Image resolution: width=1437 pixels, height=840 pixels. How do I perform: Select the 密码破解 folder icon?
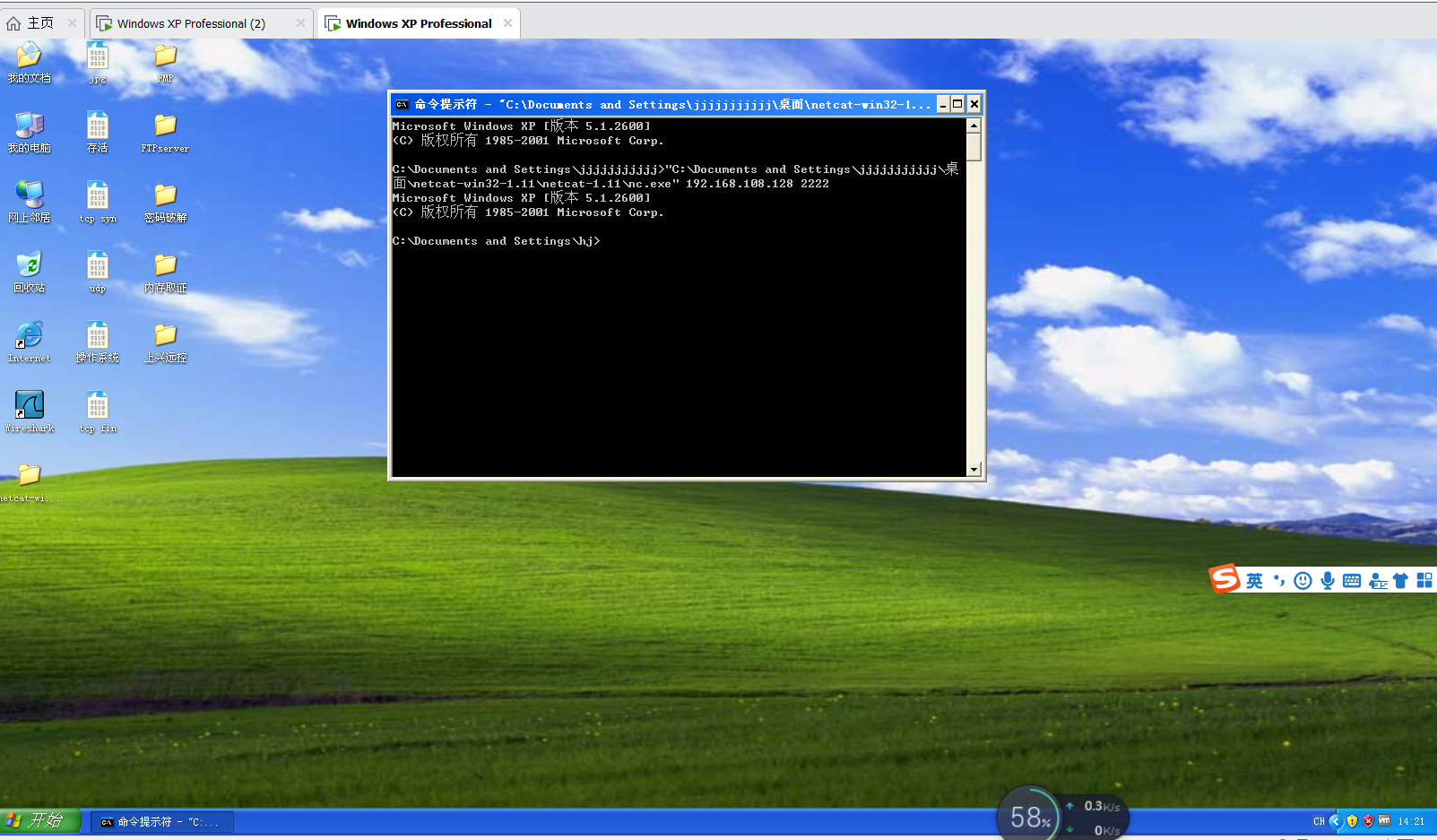[x=165, y=202]
